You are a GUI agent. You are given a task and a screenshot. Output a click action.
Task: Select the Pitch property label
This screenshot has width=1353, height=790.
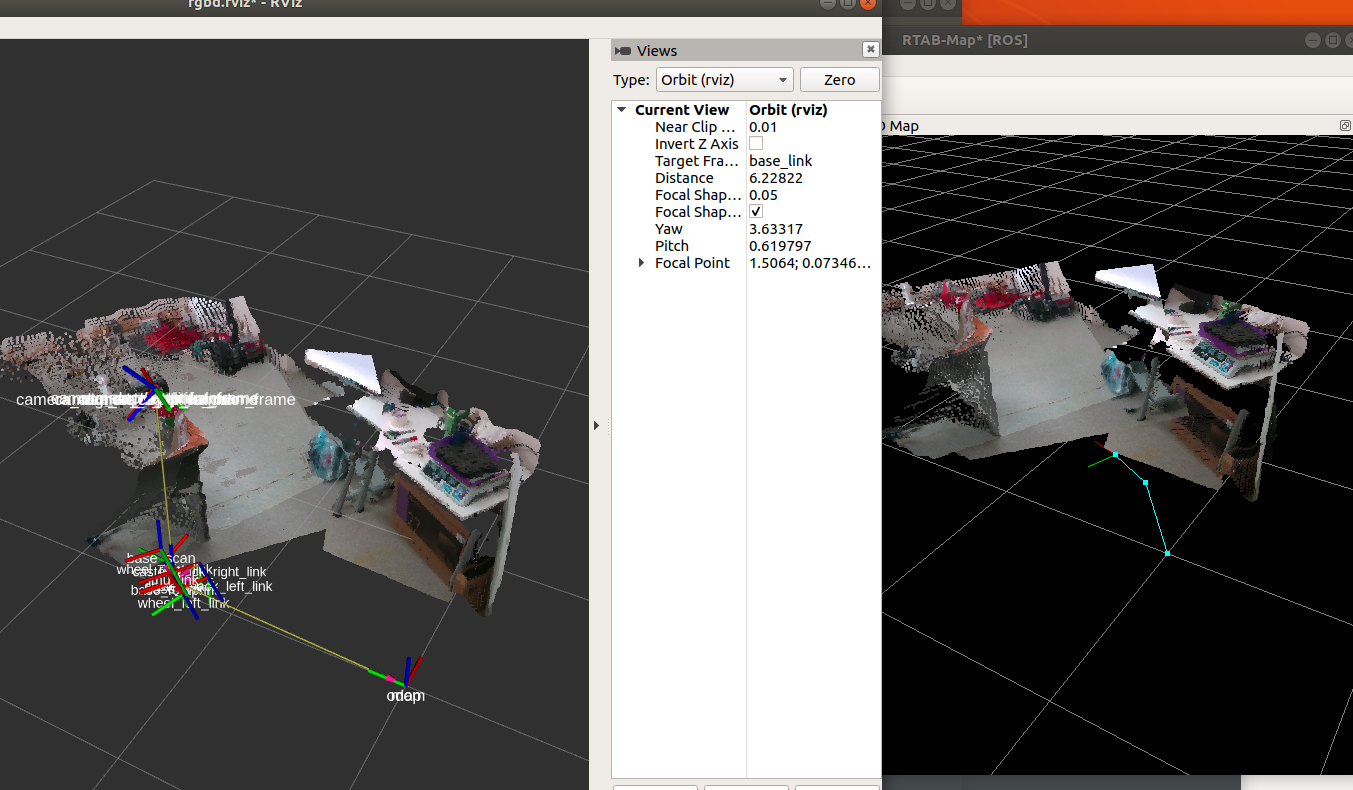[672, 246]
